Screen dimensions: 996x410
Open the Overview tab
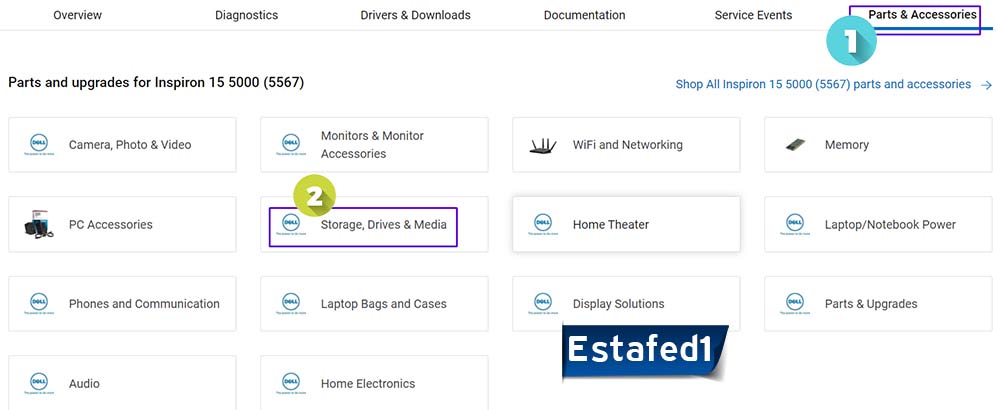(x=77, y=15)
